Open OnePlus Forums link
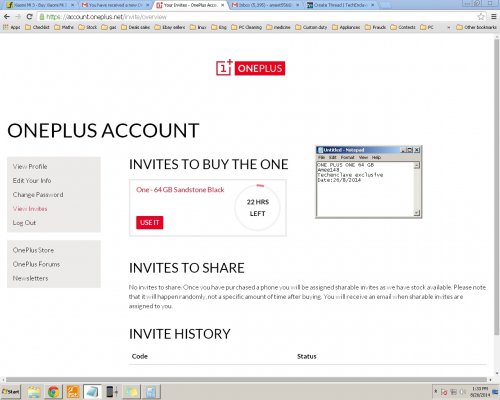 tap(36, 264)
